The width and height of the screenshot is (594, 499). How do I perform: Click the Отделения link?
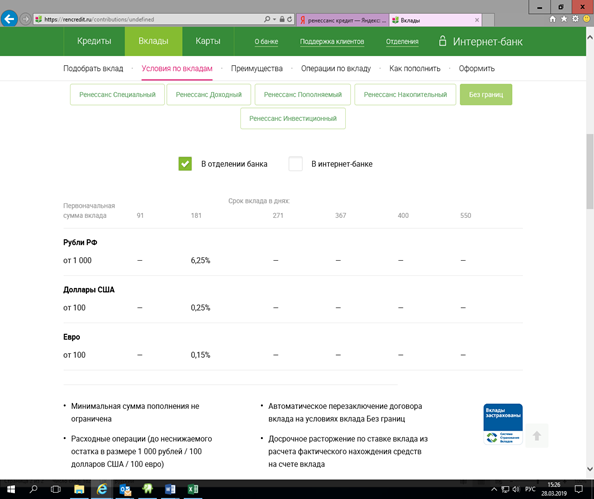point(402,41)
